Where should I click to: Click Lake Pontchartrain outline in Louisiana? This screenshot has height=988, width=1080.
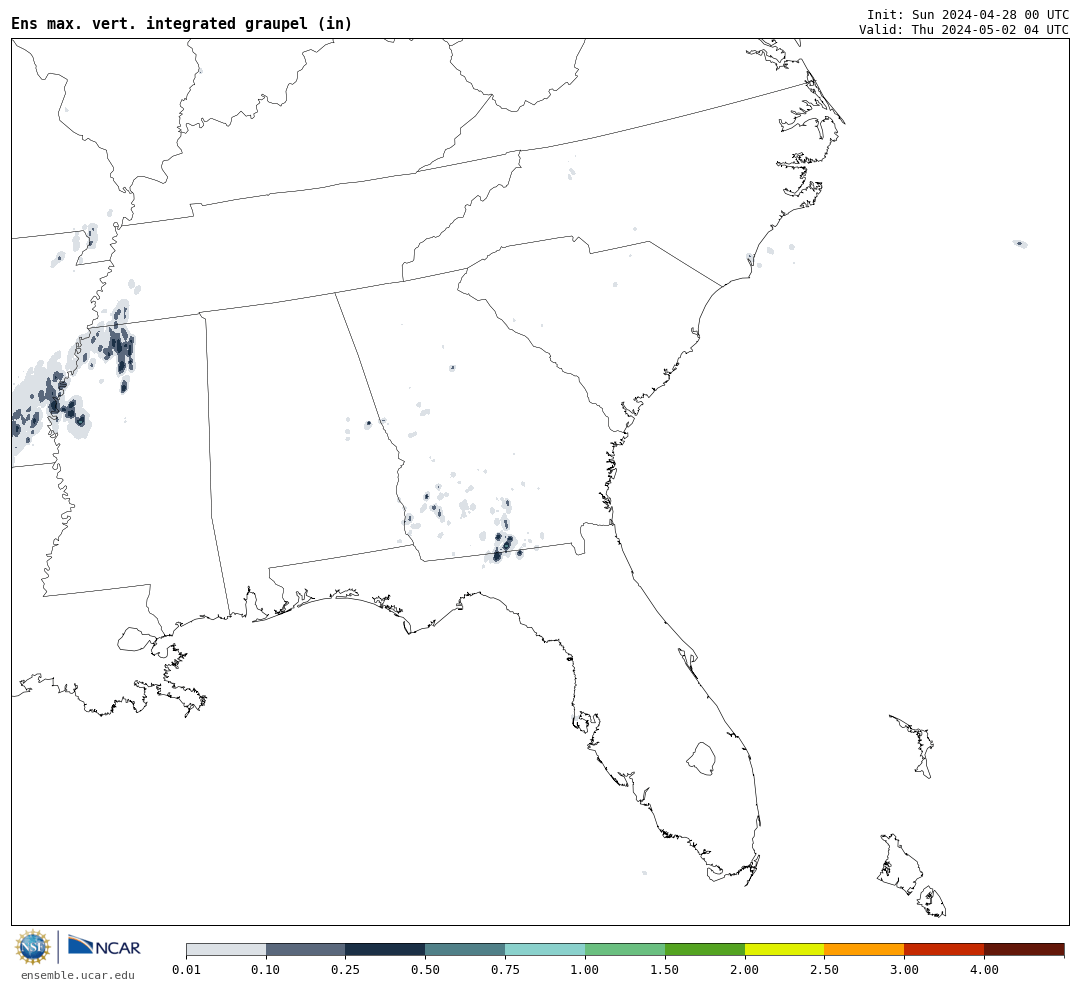point(136,639)
